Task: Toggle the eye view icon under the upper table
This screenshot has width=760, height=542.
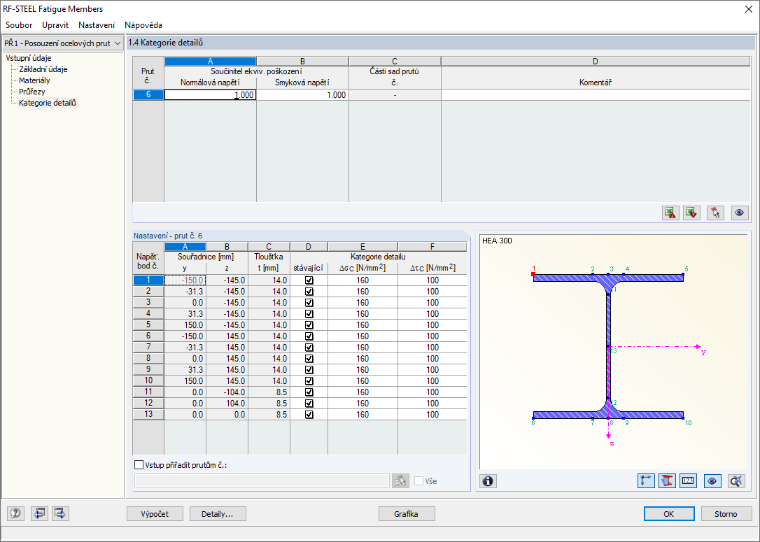Action: pyautogui.click(x=739, y=213)
